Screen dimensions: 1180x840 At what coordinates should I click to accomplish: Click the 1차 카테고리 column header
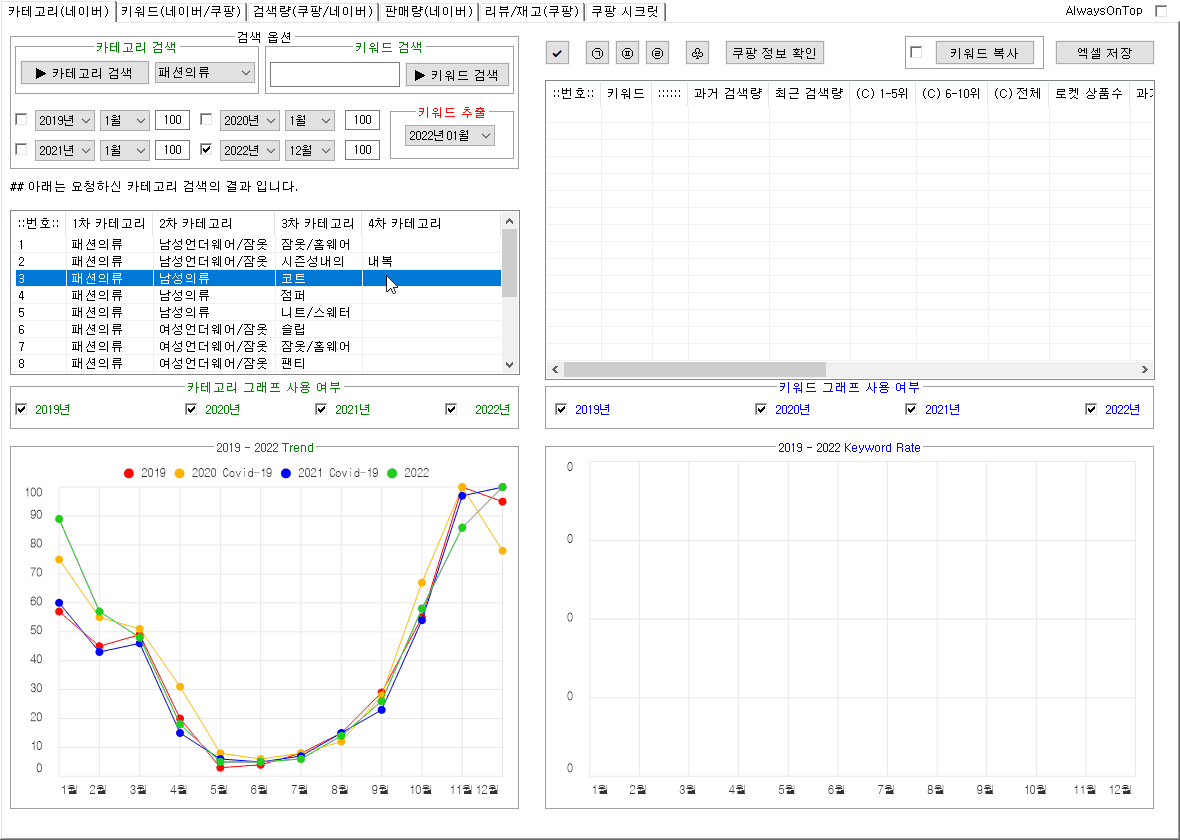pyautogui.click(x=109, y=224)
